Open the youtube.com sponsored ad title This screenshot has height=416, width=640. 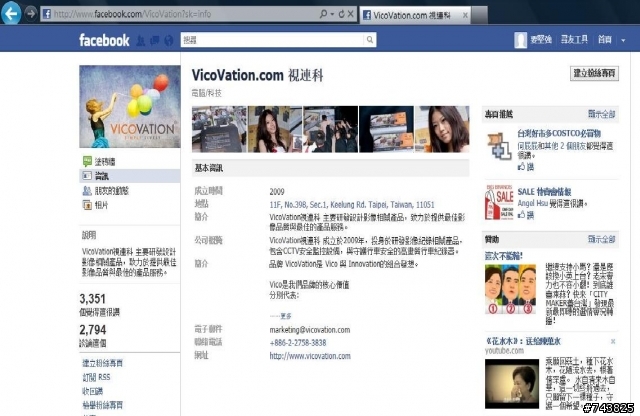522,341
